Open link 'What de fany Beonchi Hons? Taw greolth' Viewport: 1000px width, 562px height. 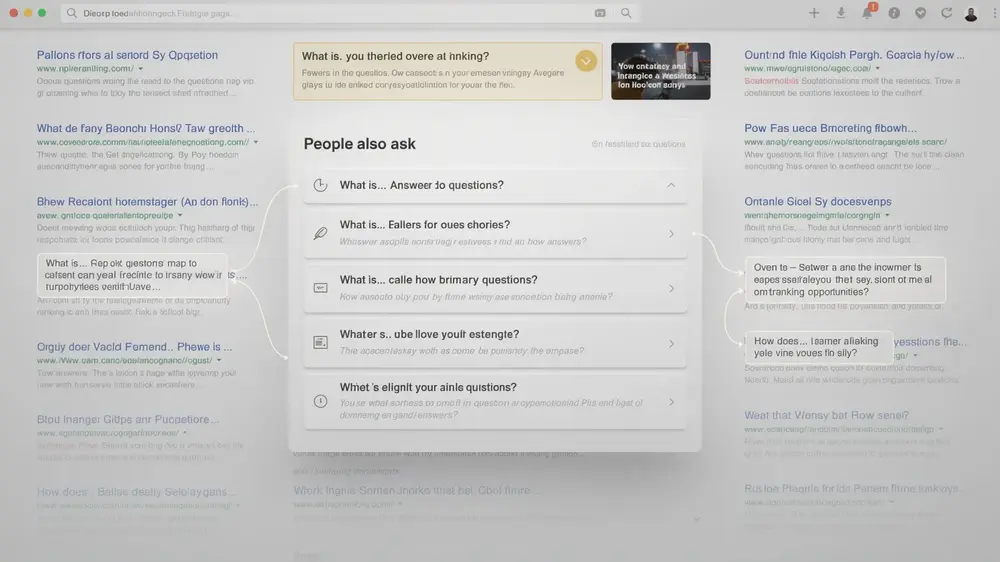pos(145,128)
